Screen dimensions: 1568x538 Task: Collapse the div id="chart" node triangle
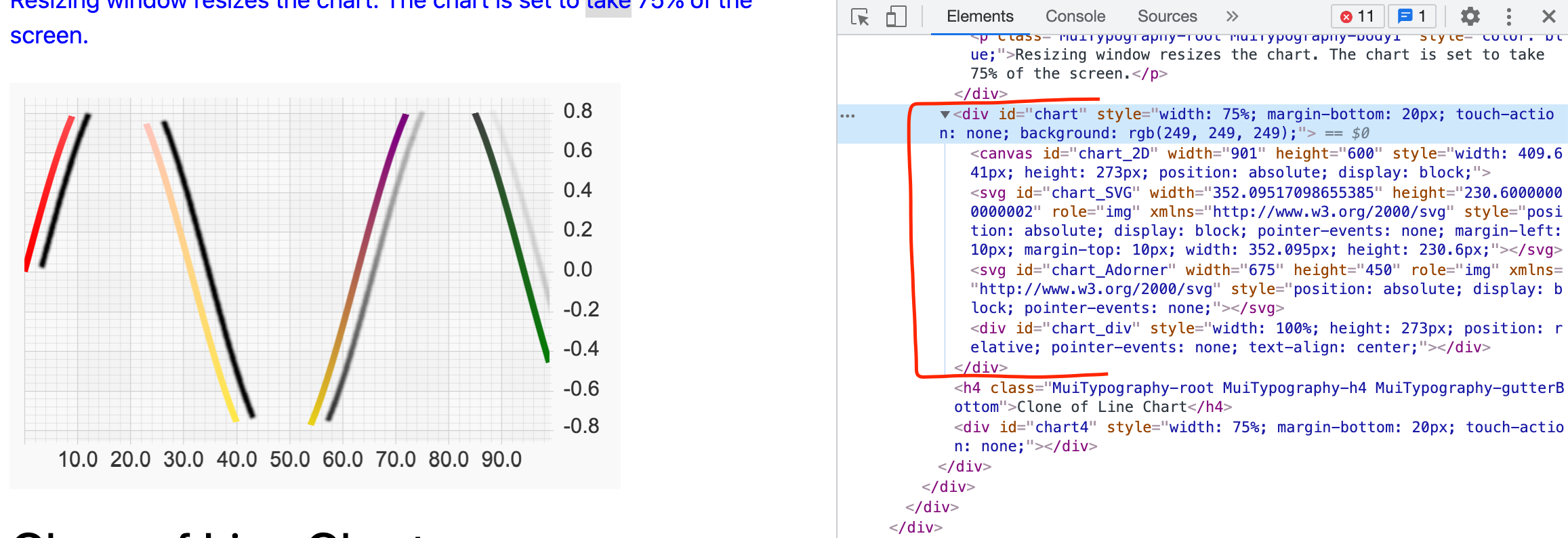945,115
